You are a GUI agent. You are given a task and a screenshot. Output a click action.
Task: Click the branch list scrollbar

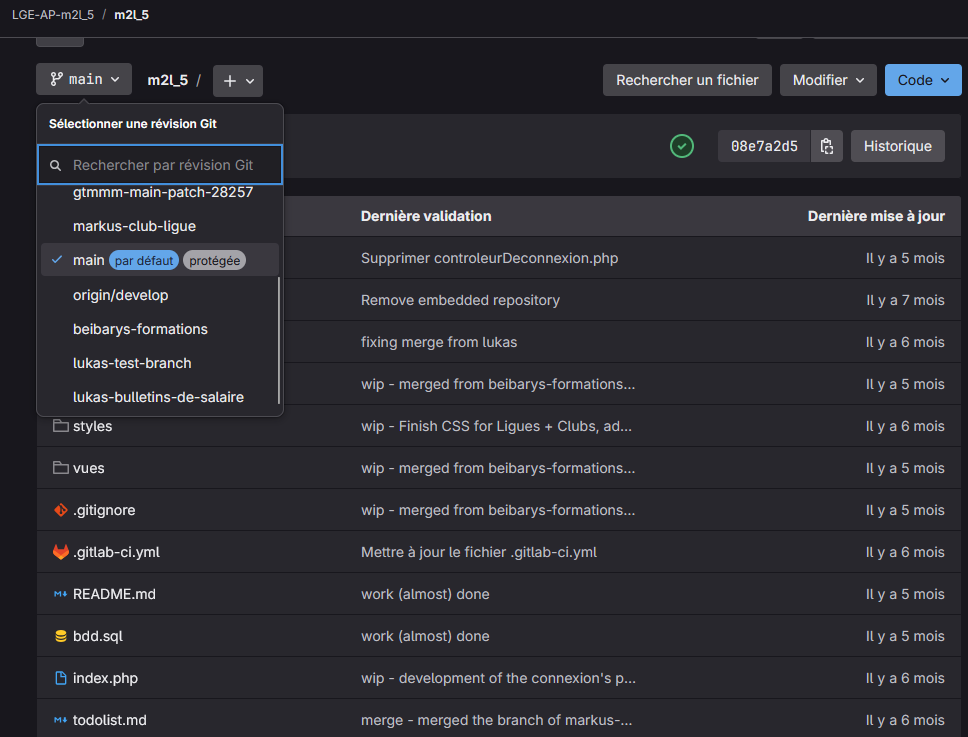(x=279, y=340)
